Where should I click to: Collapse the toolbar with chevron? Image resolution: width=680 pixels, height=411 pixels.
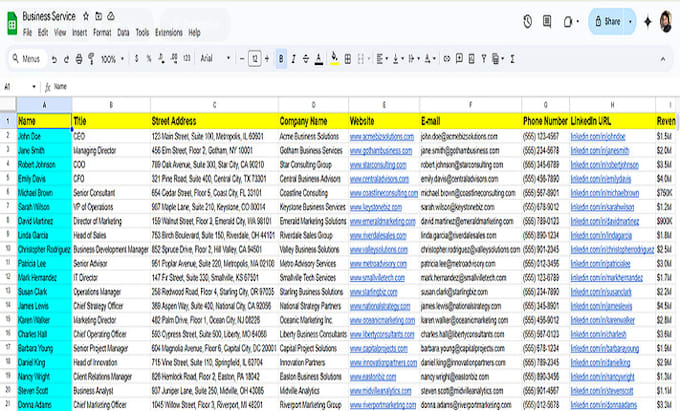(x=663, y=59)
